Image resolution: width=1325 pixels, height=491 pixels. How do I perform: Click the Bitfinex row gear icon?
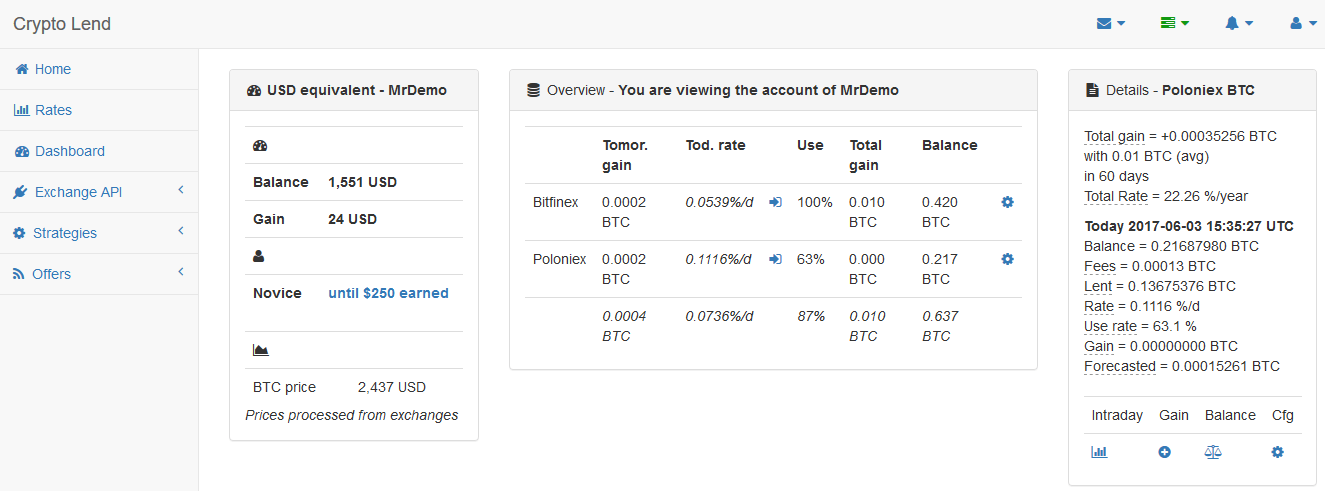1007,202
